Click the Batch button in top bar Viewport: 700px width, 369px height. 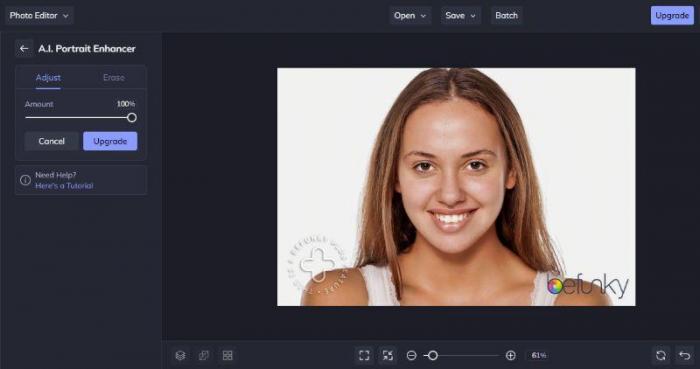coord(506,16)
